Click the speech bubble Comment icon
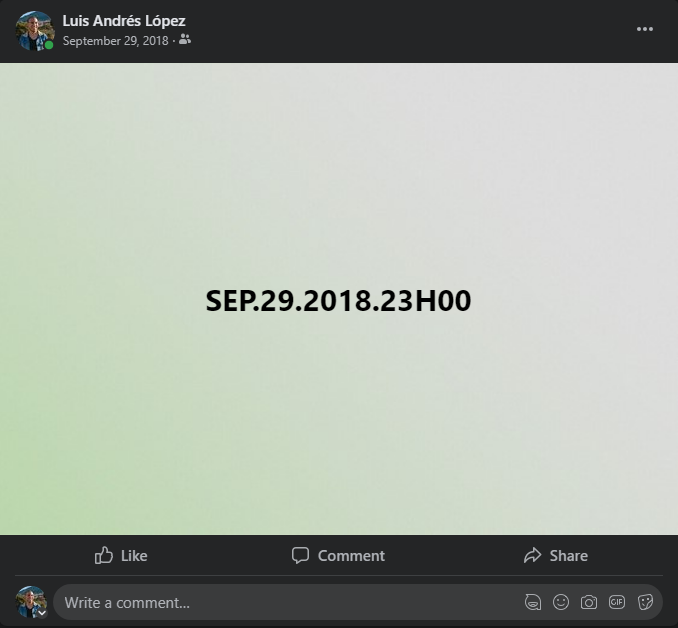Screen dimensions: 678x628 (x=300, y=555)
